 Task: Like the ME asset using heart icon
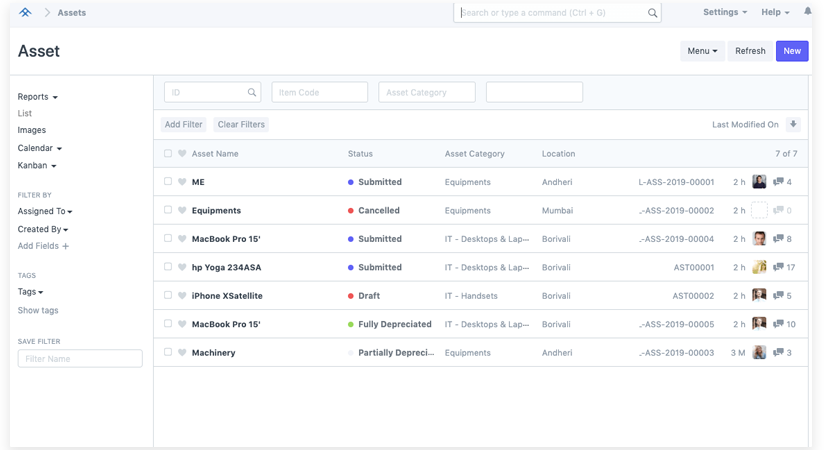coord(182,182)
